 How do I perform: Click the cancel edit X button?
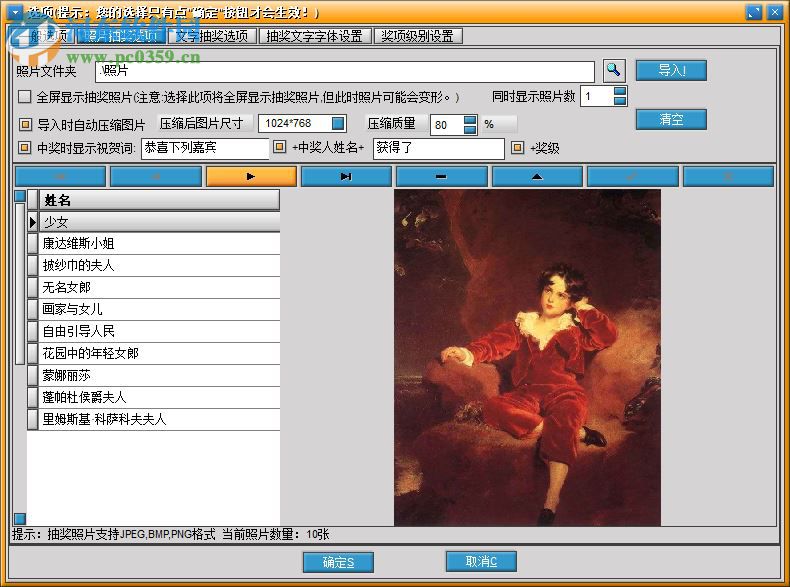[728, 176]
